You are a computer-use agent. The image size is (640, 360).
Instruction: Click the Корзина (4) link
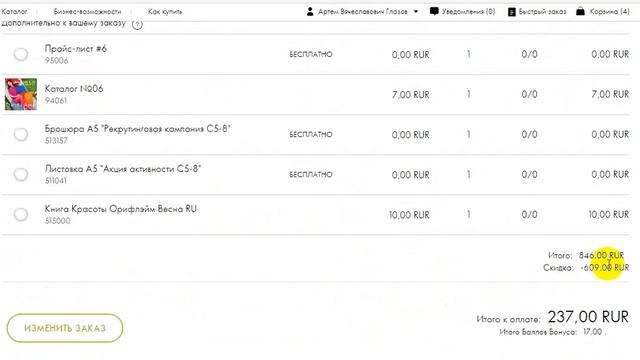pos(609,11)
